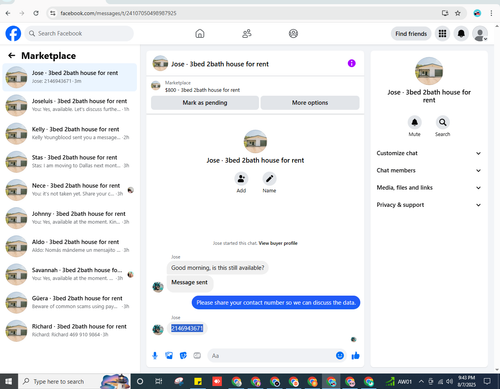Open yellow Sticky Notes taskbar icon

[x=198, y=381]
